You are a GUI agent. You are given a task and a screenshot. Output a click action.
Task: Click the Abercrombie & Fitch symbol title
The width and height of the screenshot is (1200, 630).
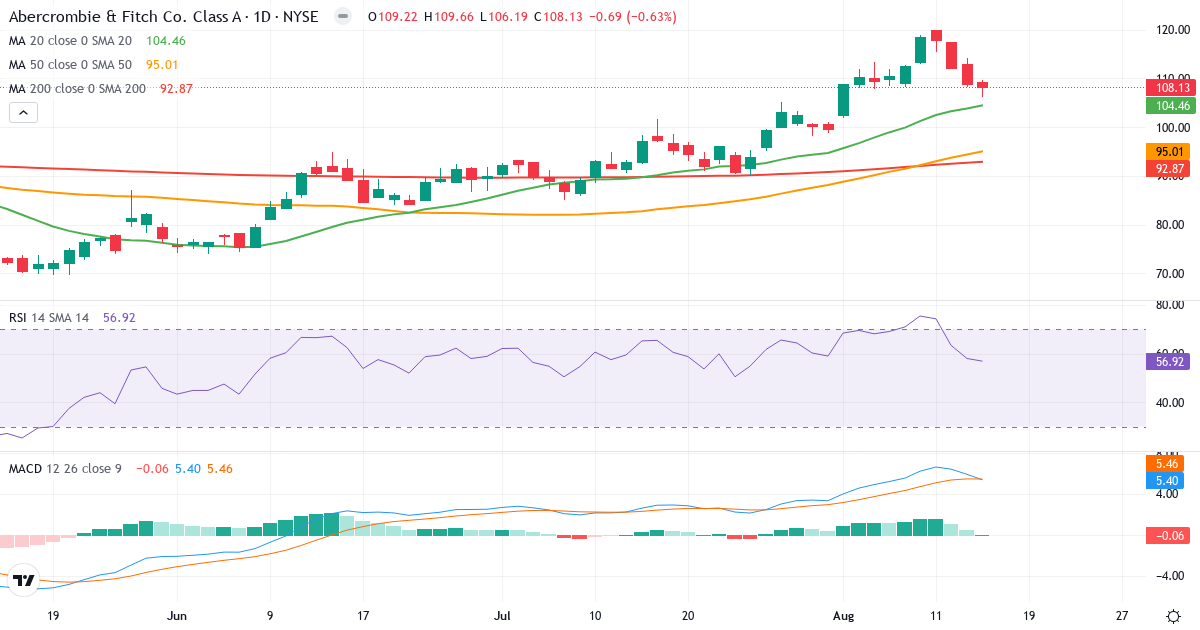click(x=166, y=17)
